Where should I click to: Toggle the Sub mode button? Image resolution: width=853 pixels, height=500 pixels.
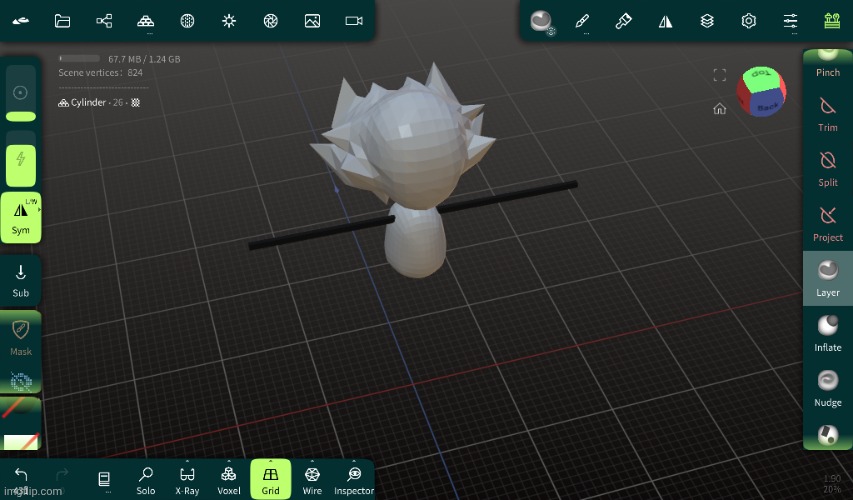[x=21, y=281]
